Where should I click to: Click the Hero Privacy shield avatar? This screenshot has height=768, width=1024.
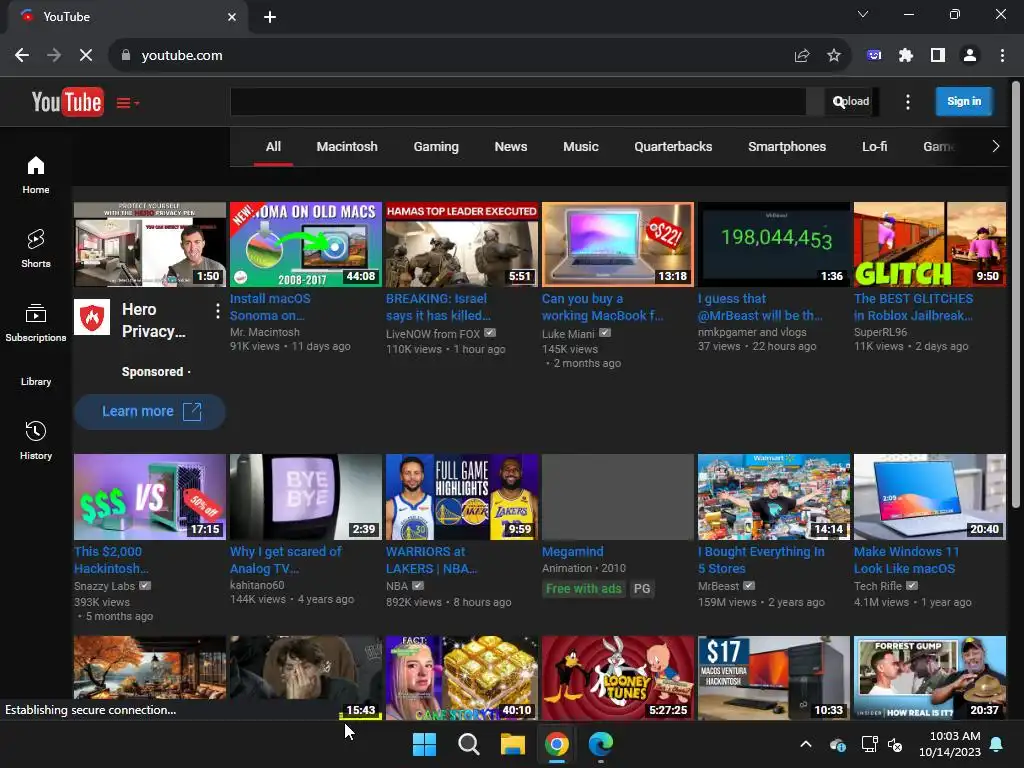click(92, 317)
